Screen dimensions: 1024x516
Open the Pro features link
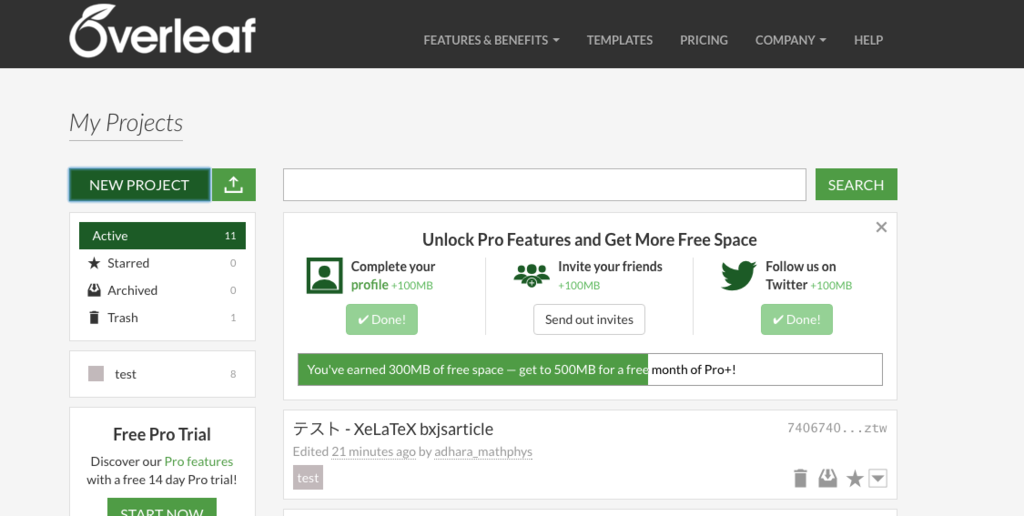[199, 461]
